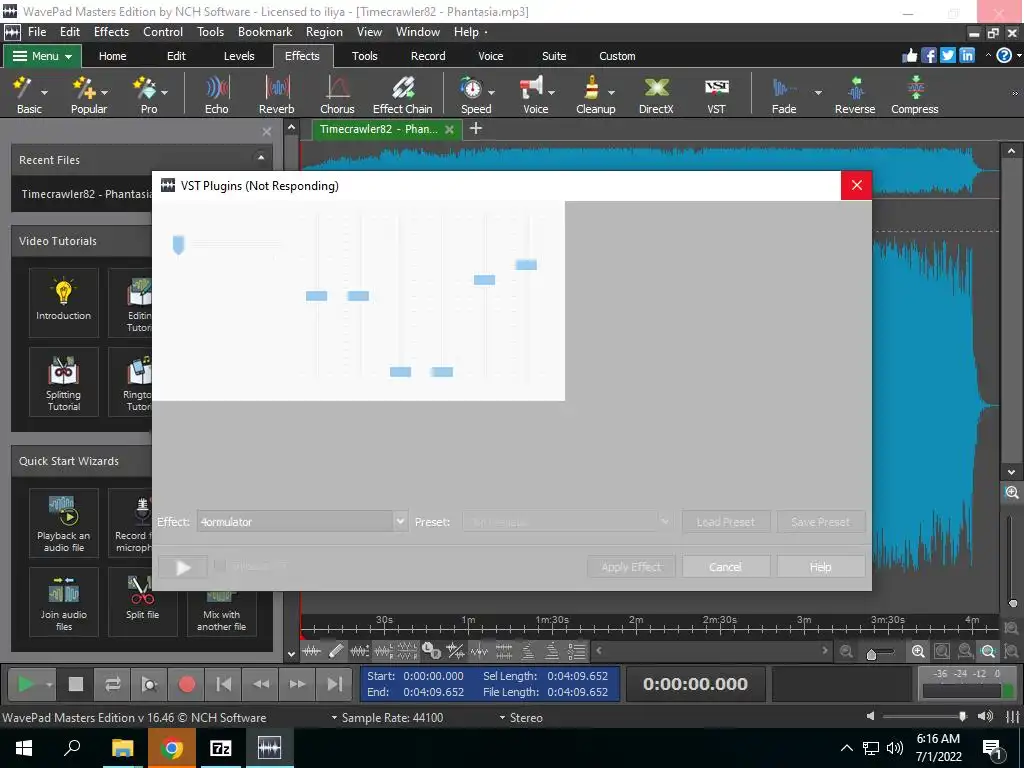The height and width of the screenshot is (768, 1024).
Task: Open DirectX effects
Action: point(656,95)
